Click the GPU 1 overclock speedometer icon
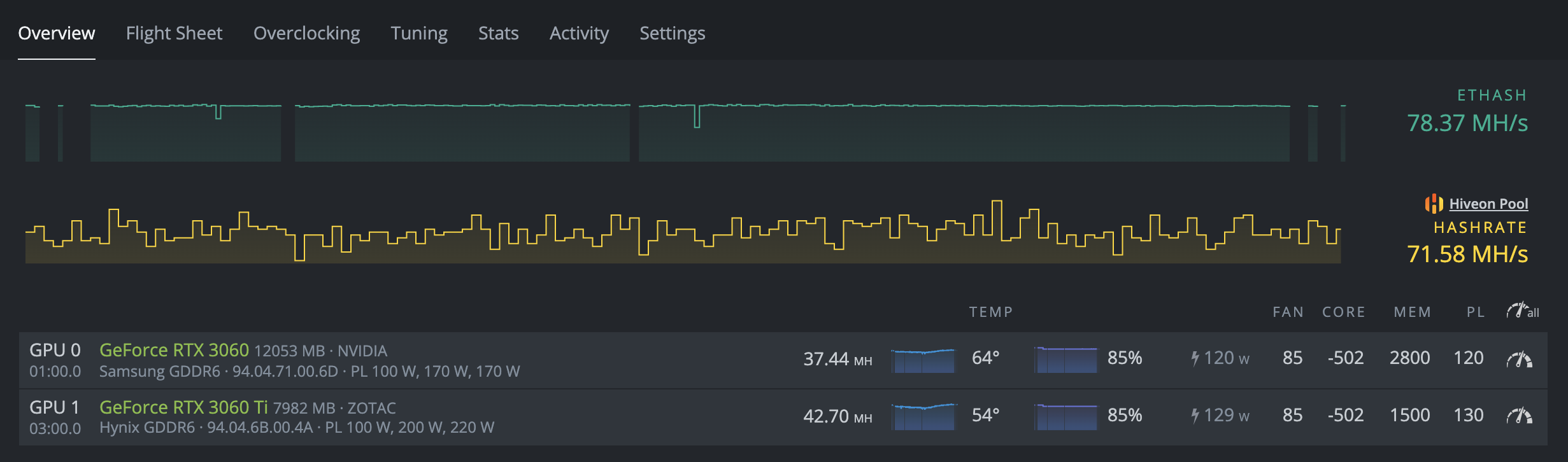1568x462 pixels. (1519, 417)
